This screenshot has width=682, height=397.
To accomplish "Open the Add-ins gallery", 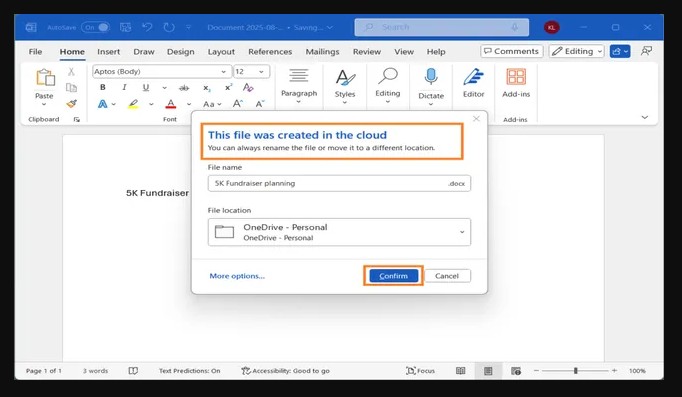I will (516, 77).
